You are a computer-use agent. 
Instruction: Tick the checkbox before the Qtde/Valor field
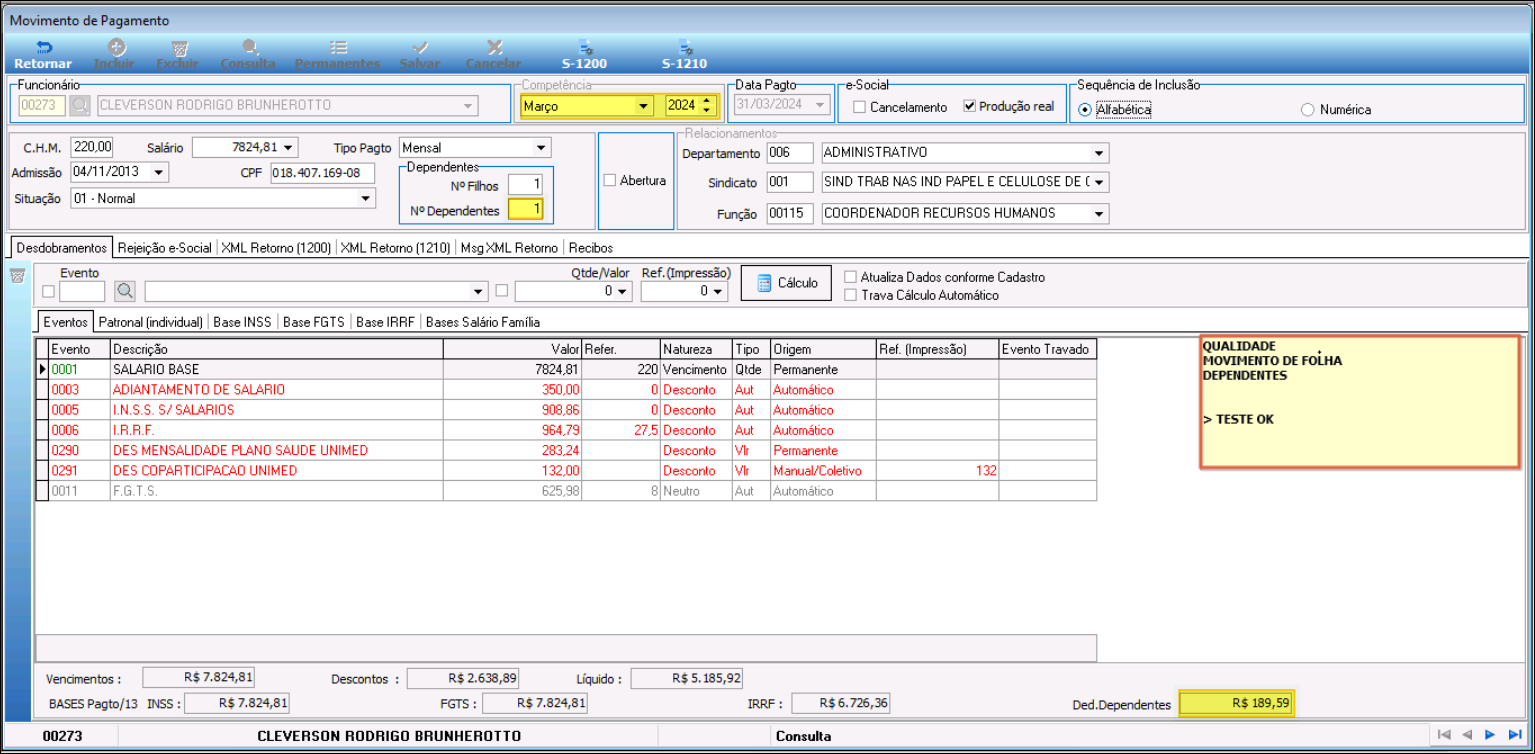503,291
